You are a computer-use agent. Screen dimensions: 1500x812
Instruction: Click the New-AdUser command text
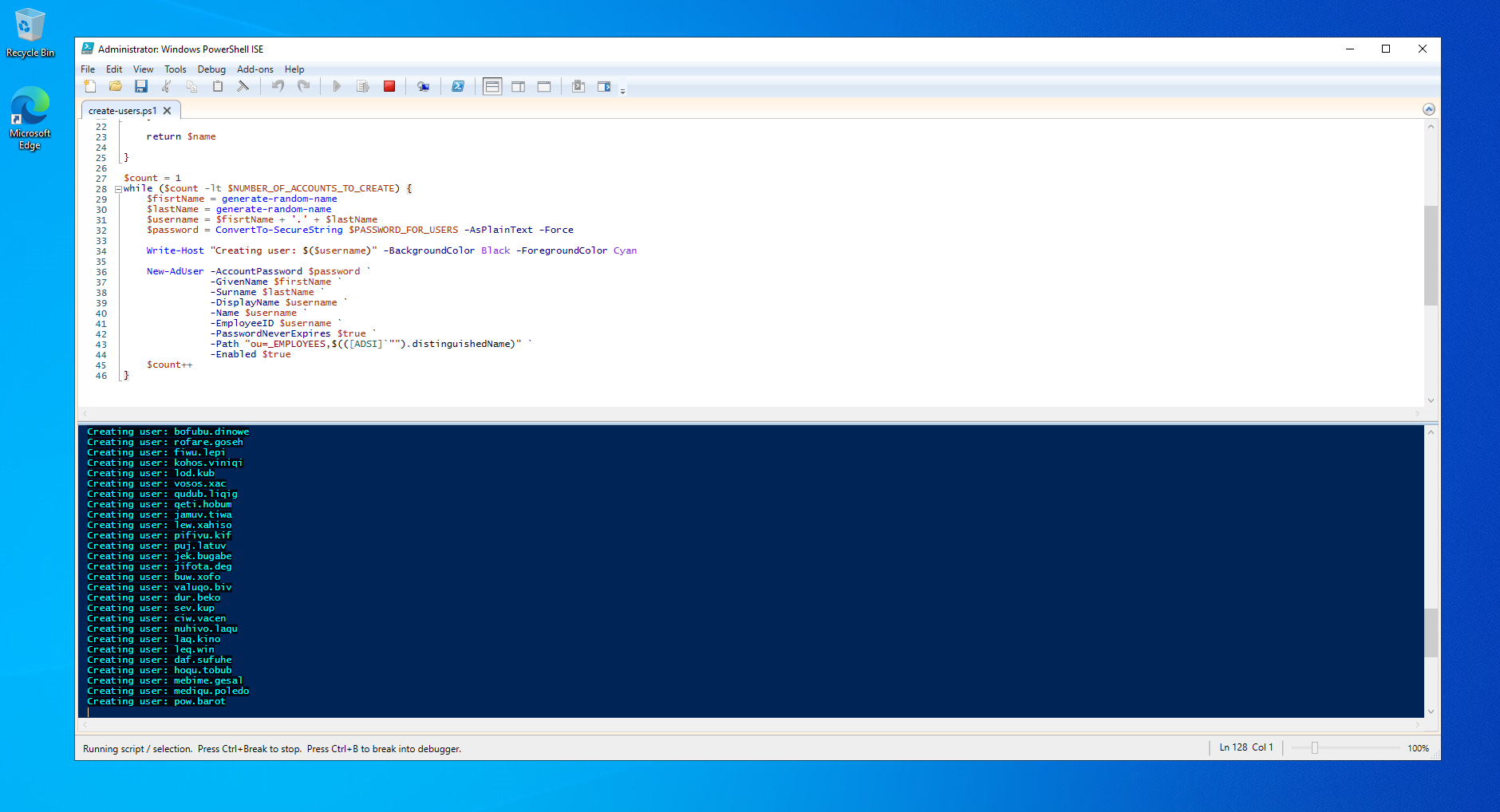[175, 271]
